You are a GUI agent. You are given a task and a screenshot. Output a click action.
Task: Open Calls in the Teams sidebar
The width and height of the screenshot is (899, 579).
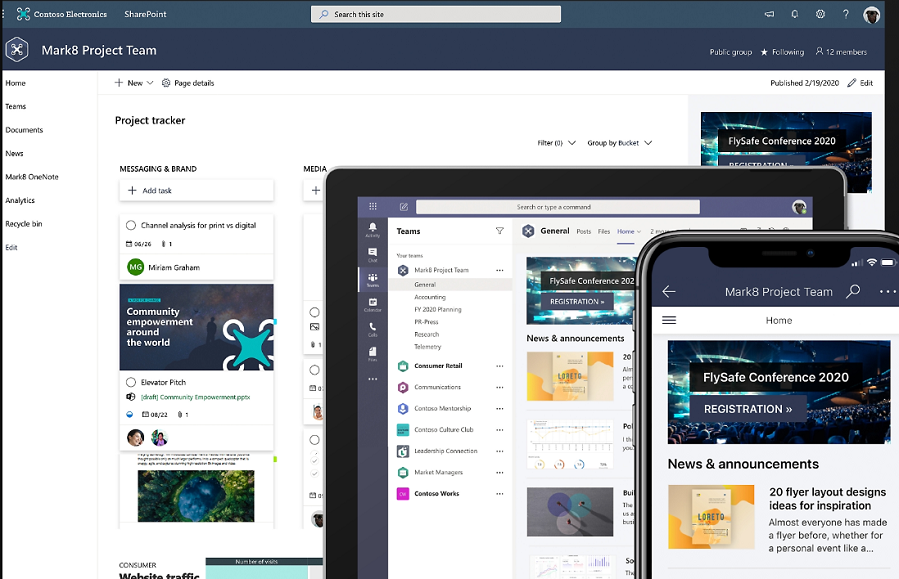[373, 329]
